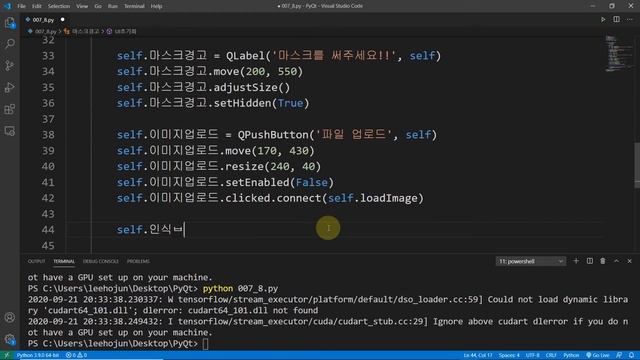
Task: Change Spaces: 4 indentation setting
Action: pyautogui.click(x=509, y=355)
